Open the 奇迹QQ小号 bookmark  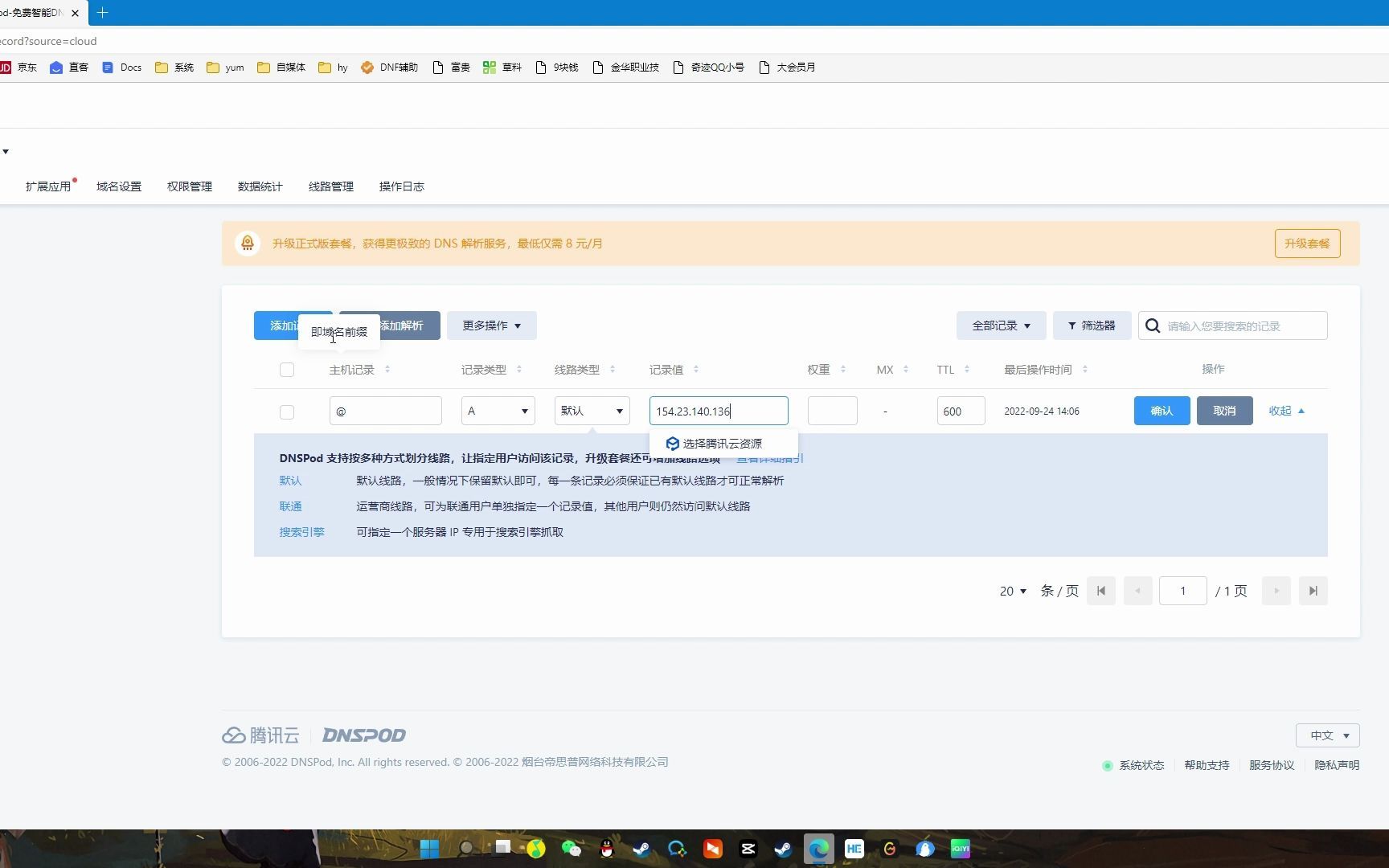point(709,68)
